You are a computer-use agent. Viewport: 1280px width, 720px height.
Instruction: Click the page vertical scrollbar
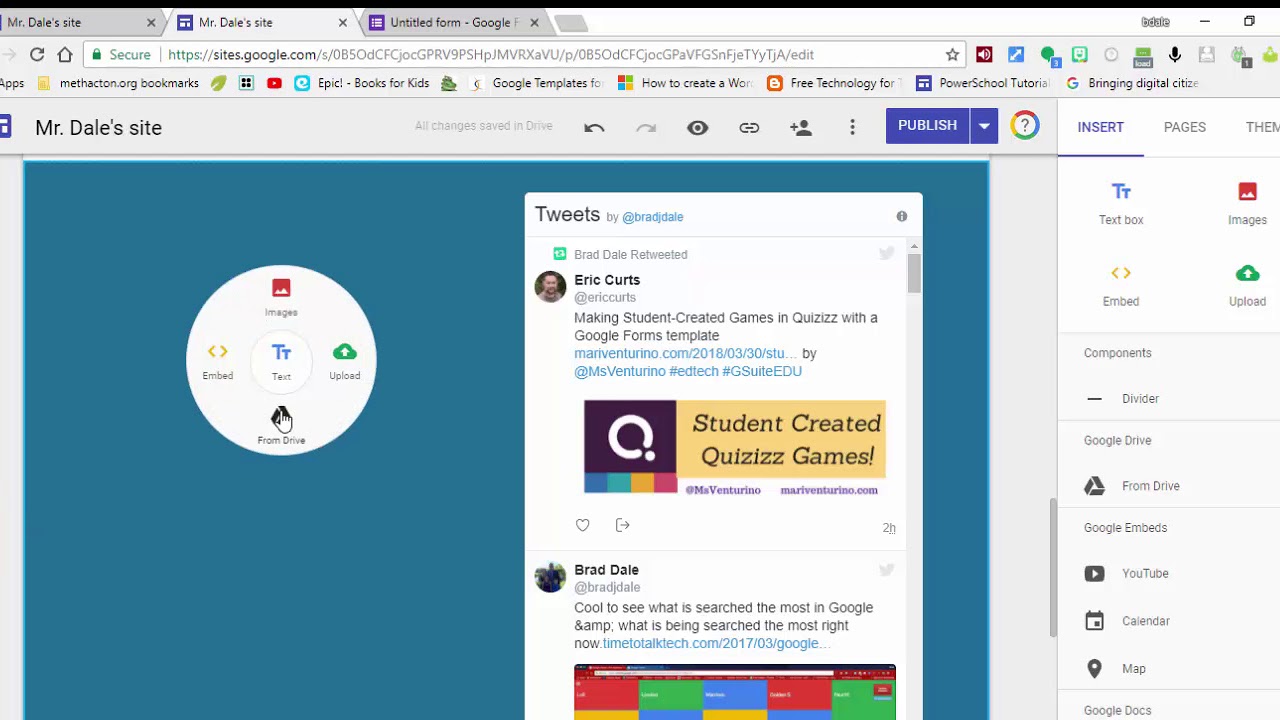(1052, 567)
